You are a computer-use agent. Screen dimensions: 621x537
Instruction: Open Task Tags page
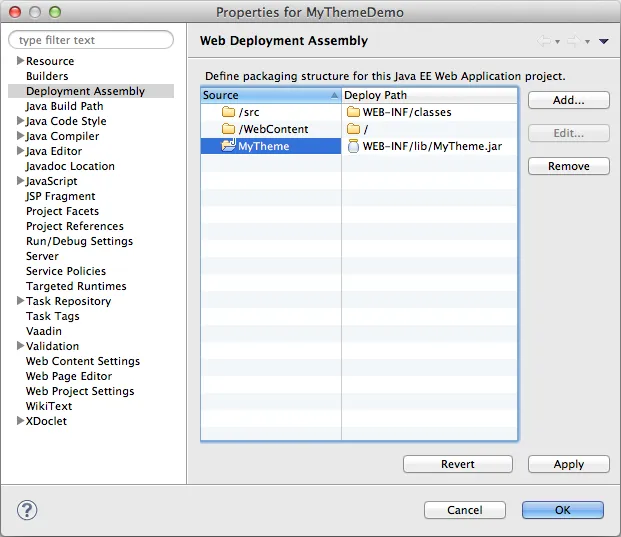pos(53,316)
